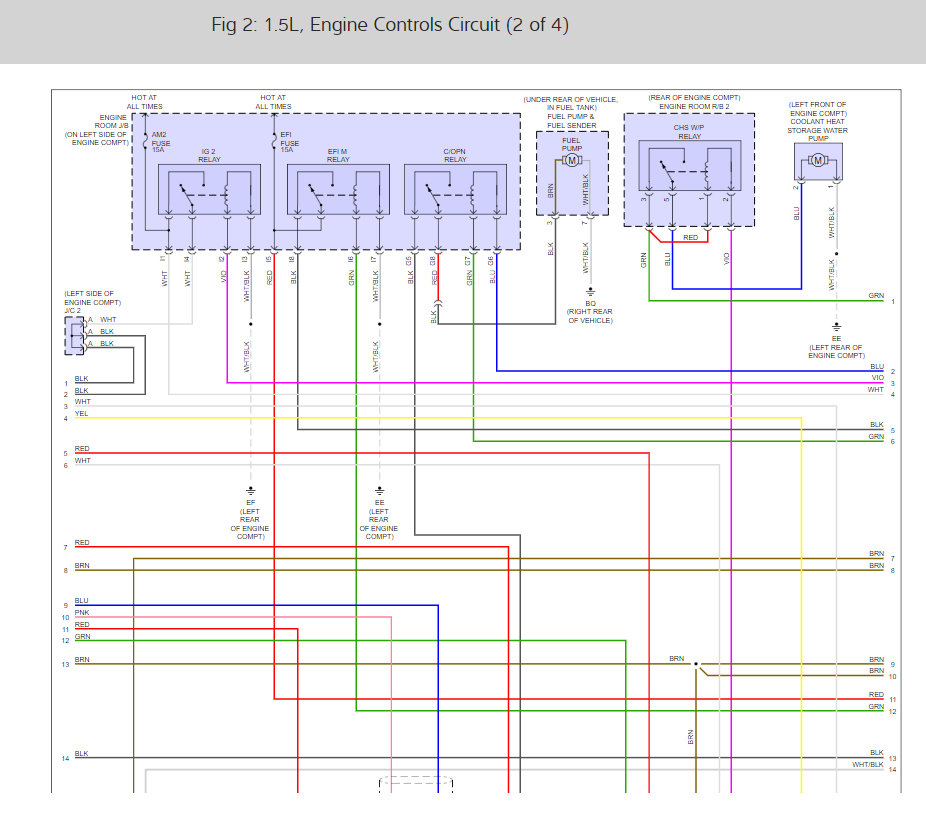Click the 'ENGINE ROOM J/B' label

[113, 122]
